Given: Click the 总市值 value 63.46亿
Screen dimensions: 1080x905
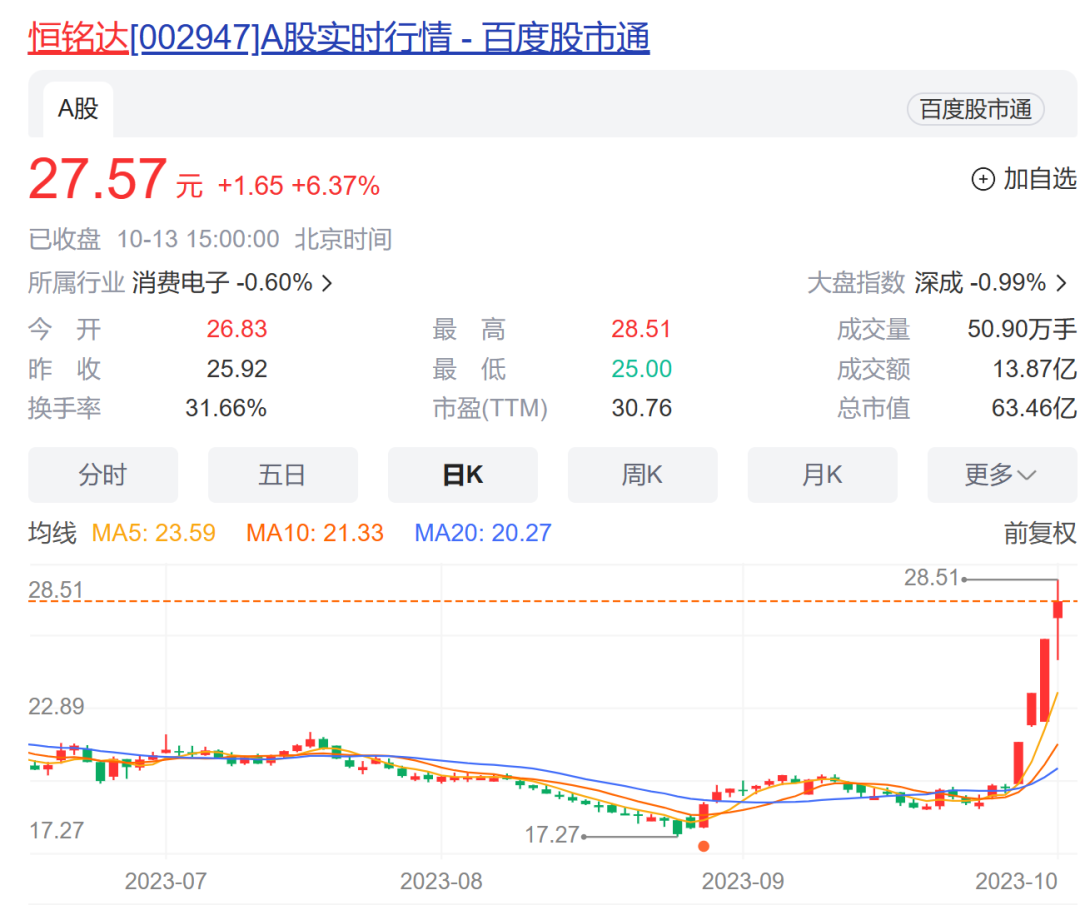Looking at the screenshot, I should [1034, 408].
